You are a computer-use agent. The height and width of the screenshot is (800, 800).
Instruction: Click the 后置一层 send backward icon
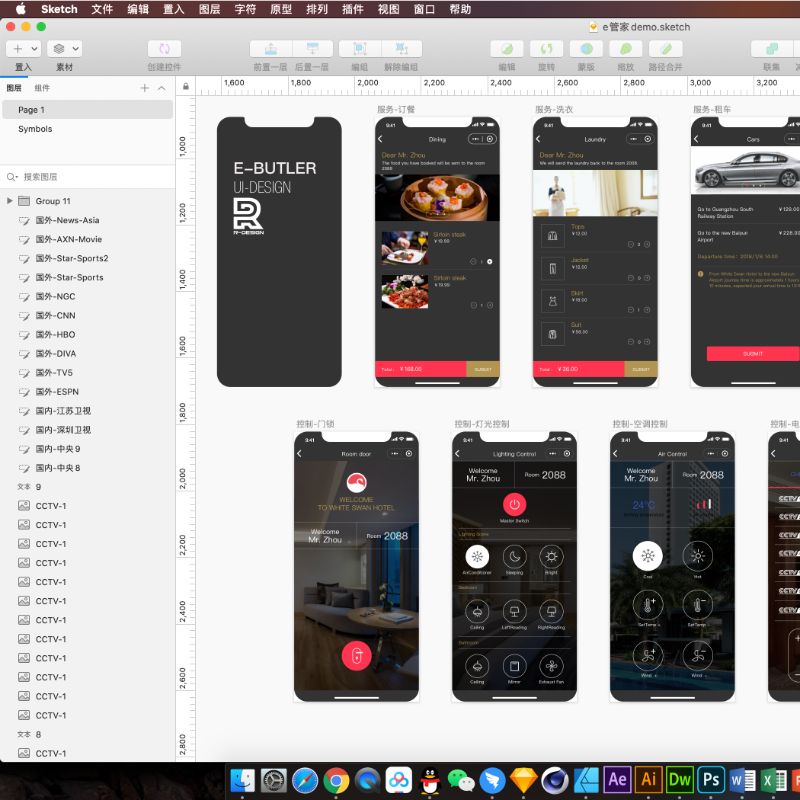pos(312,49)
